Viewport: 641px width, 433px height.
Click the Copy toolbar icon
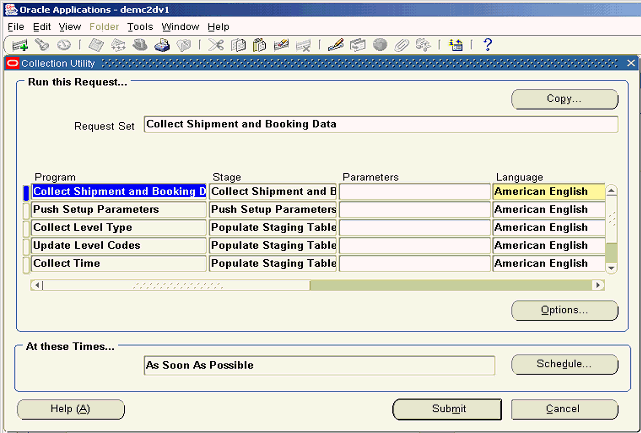pos(238,45)
